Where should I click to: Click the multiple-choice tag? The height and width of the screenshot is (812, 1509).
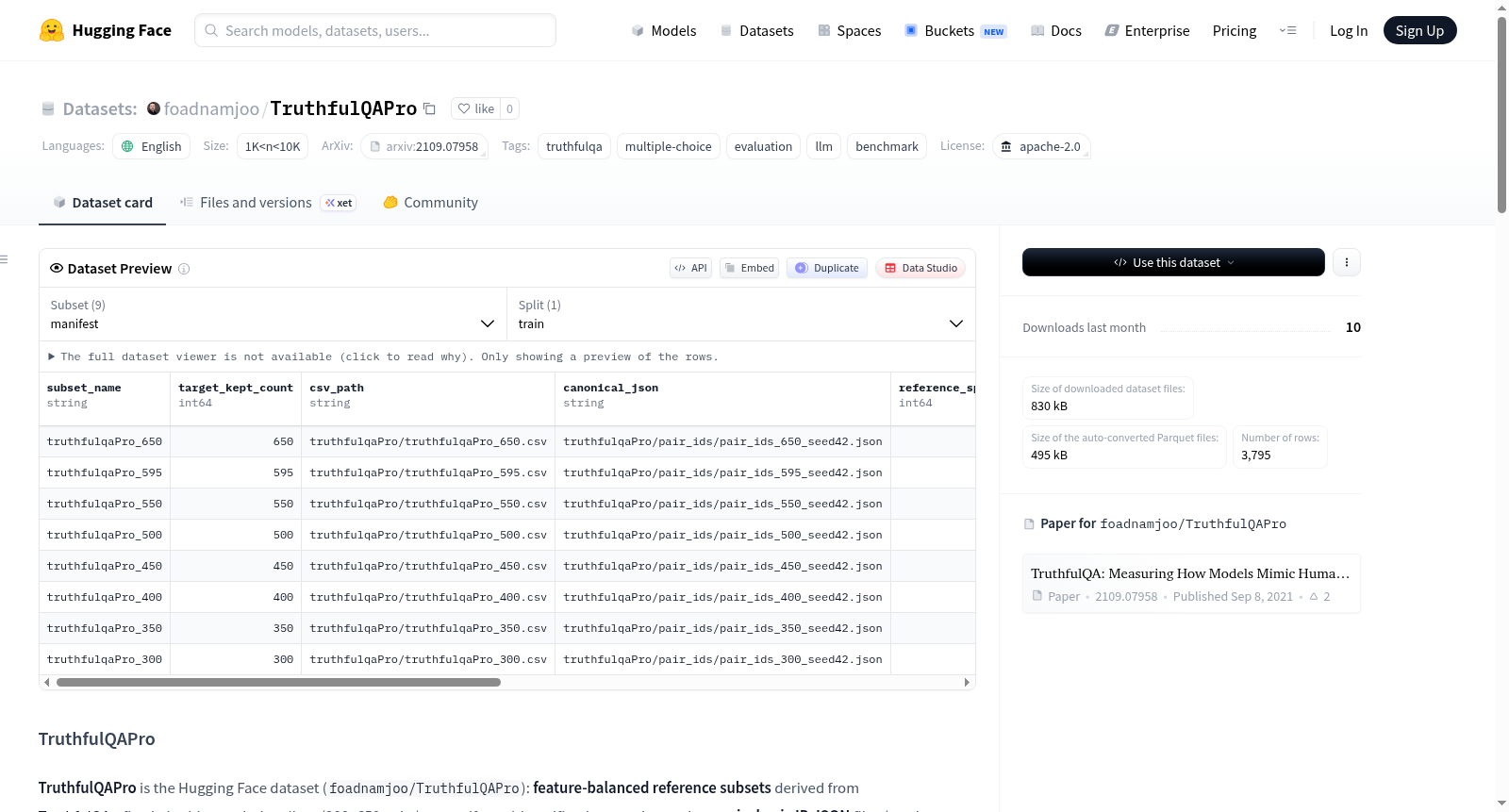(668, 146)
